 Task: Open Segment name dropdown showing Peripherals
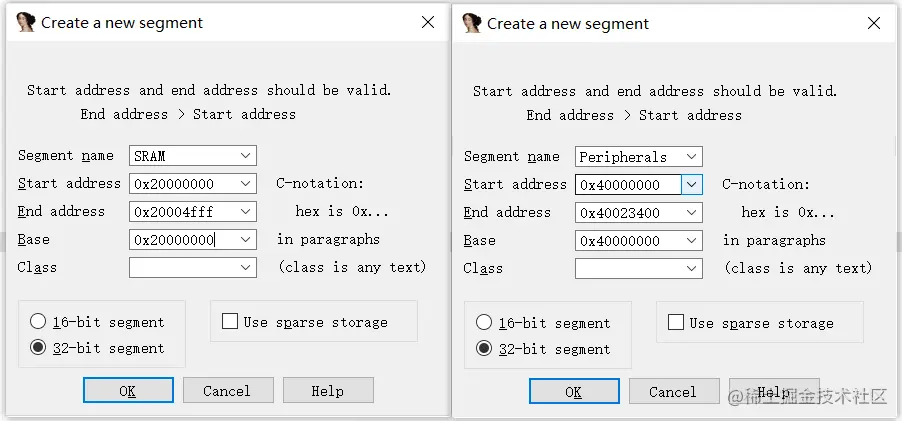[691, 156]
